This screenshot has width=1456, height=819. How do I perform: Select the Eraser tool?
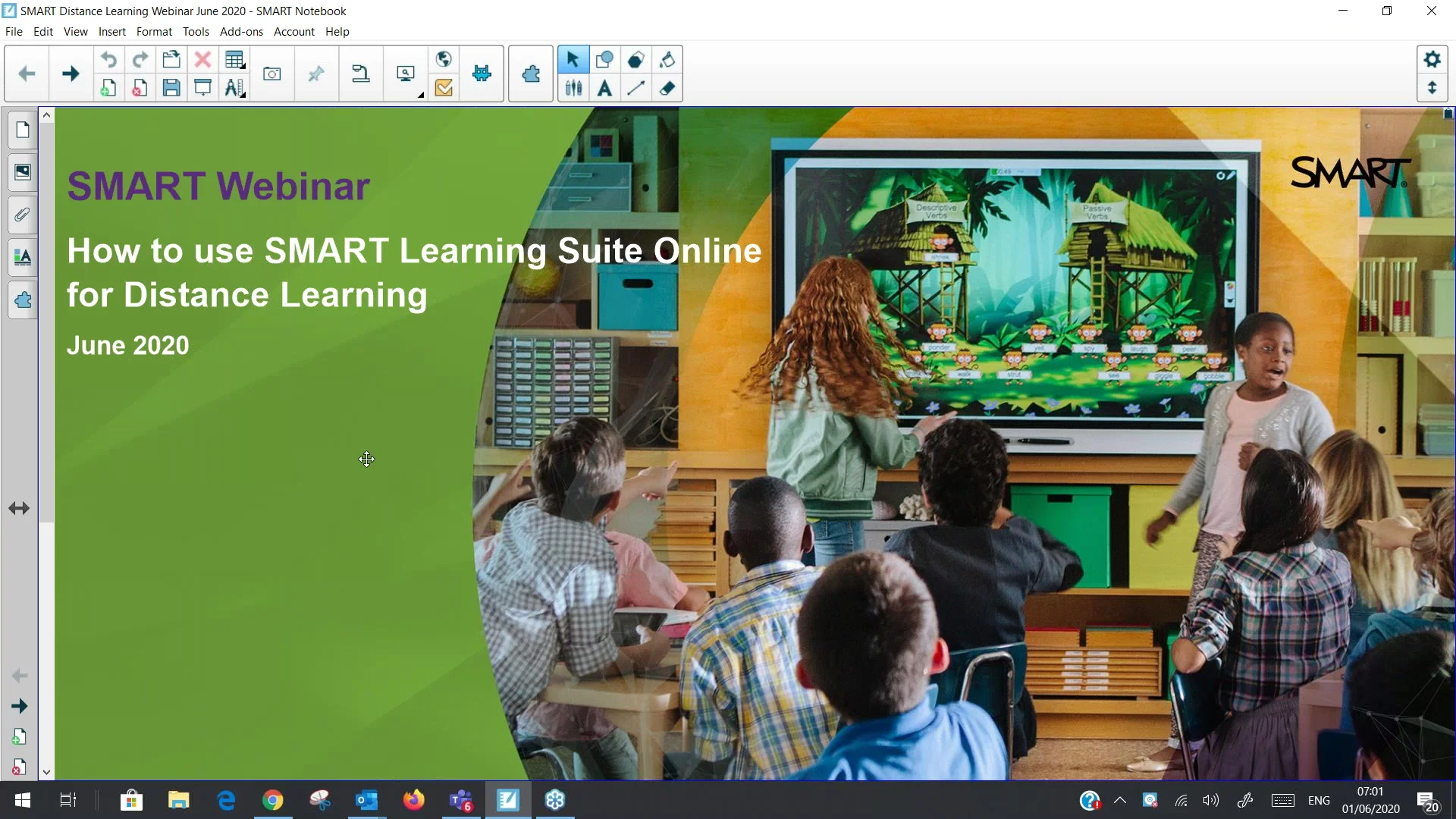(x=667, y=88)
